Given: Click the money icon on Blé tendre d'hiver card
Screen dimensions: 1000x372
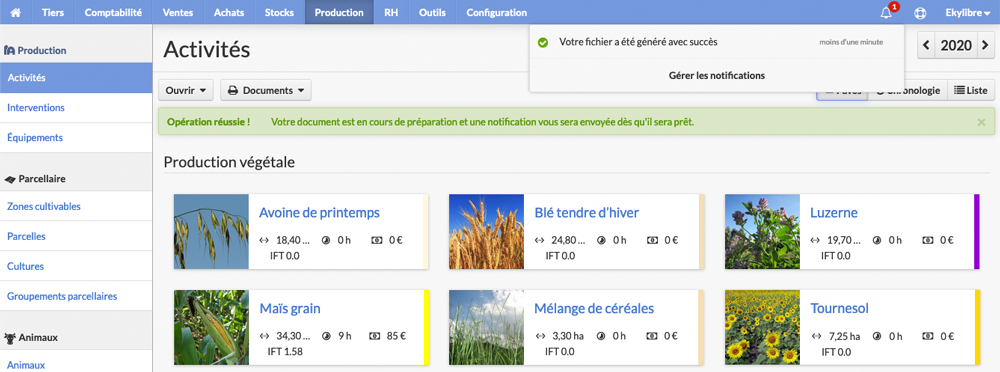Looking at the screenshot, I should click(652, 241).
